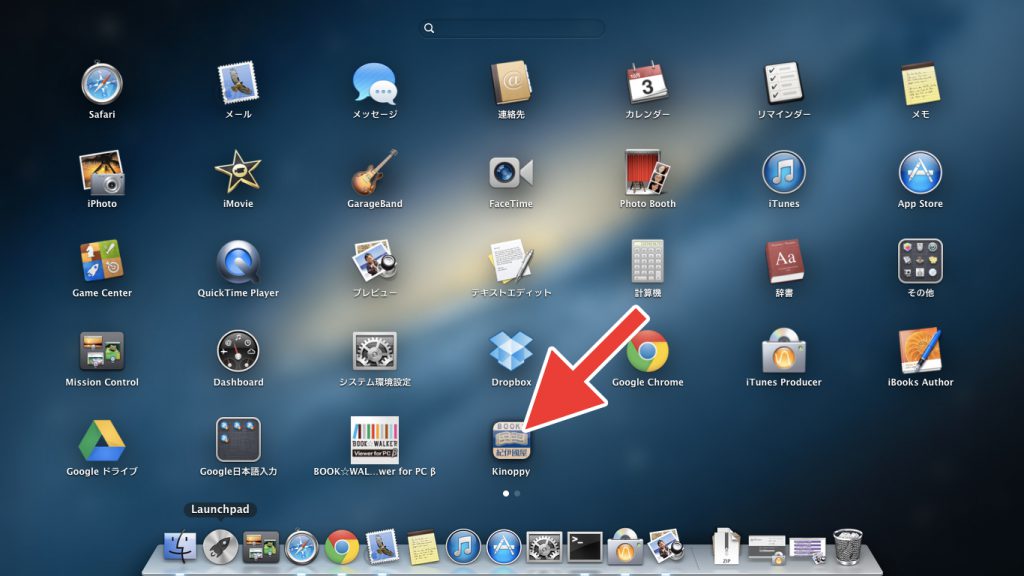
Task: Open Google Chrome in the Dock
Action: pyautogui.click(x=342, y=547)
